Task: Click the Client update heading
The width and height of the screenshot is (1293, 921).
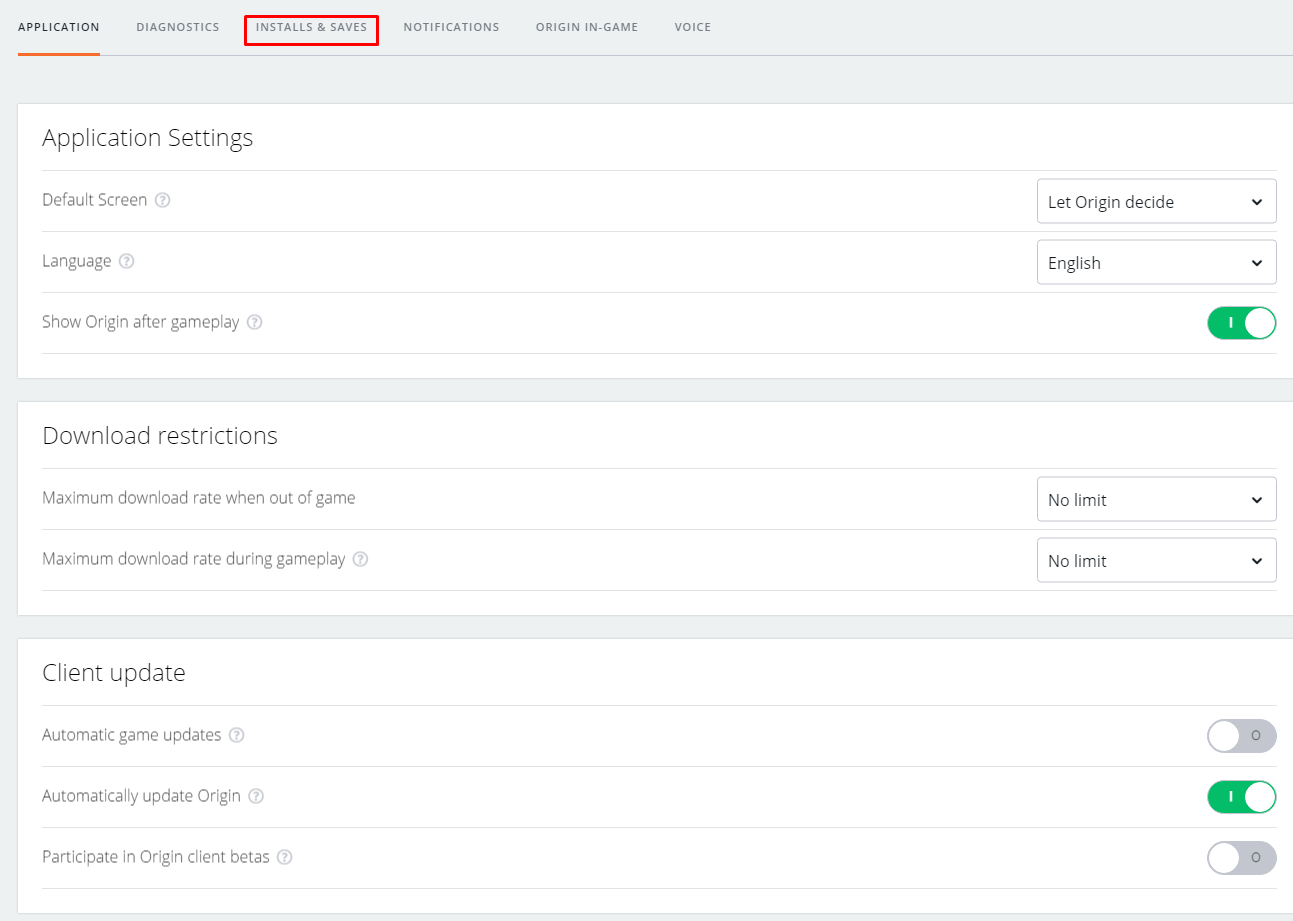Action: click(x=114, y=672)
